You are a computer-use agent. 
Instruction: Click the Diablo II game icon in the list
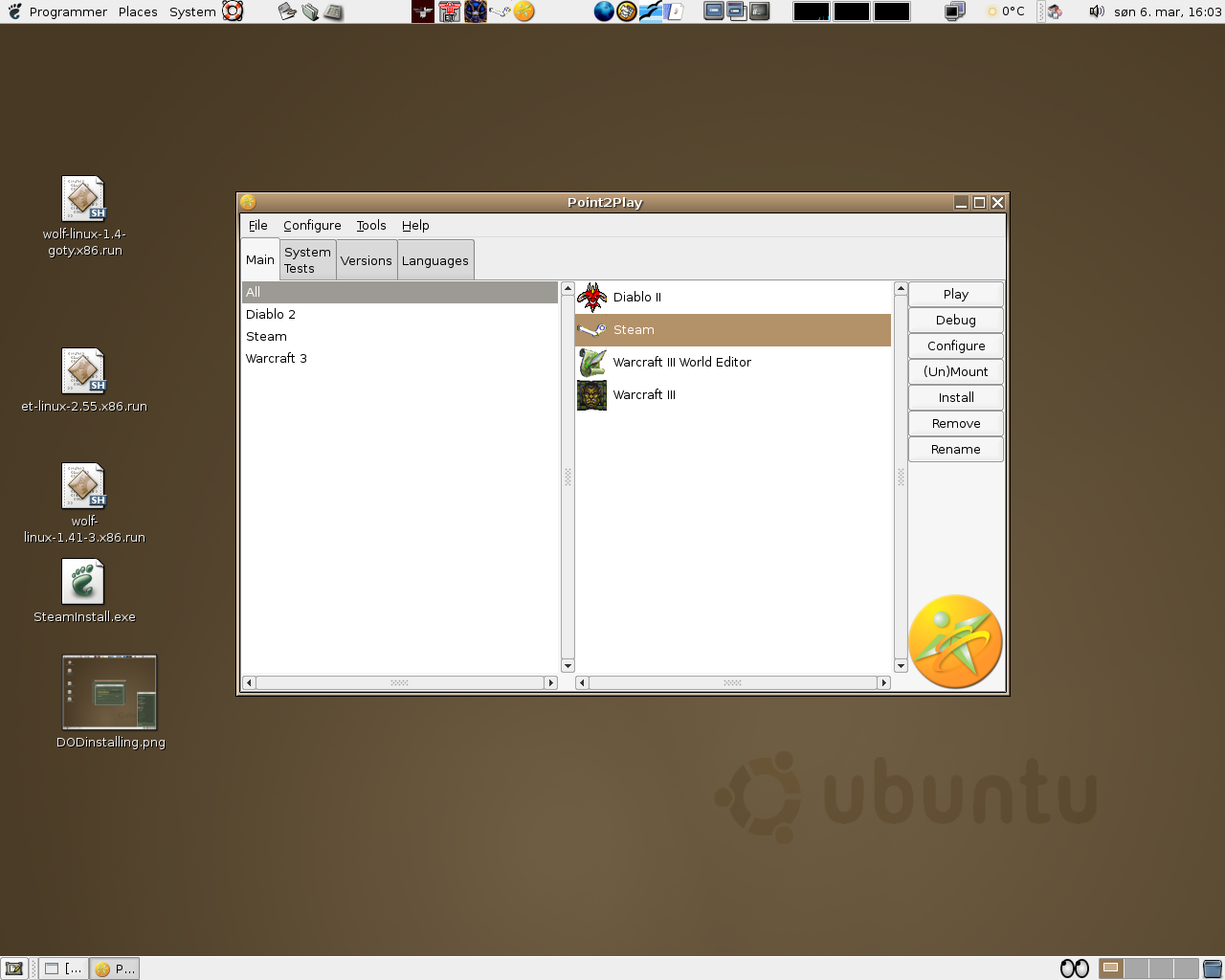(x=591, y=298)
